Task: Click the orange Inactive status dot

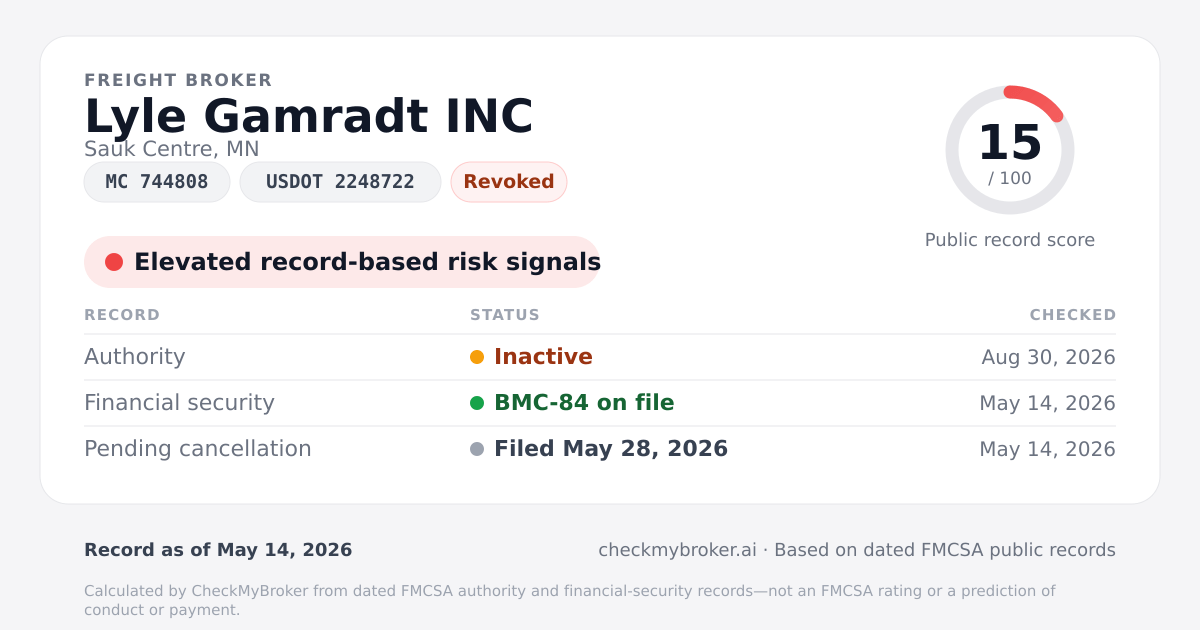Action: click(477, 357)
